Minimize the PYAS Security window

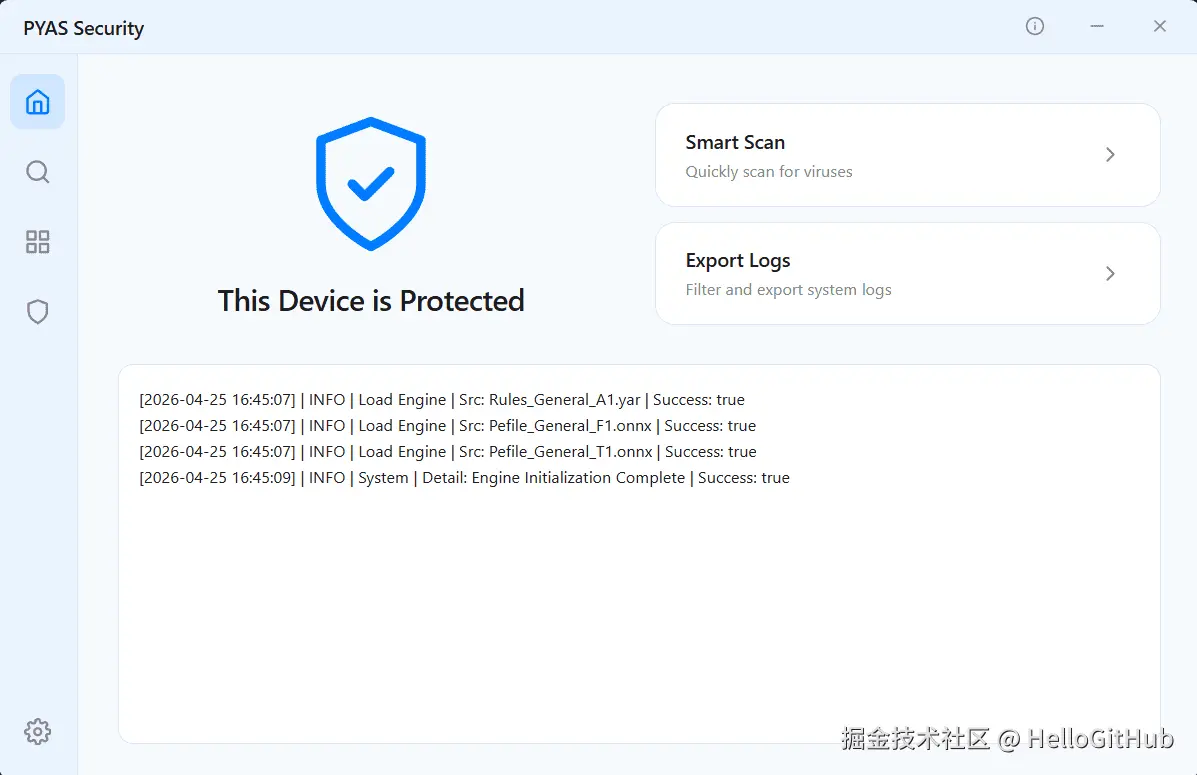[1097, 26]
